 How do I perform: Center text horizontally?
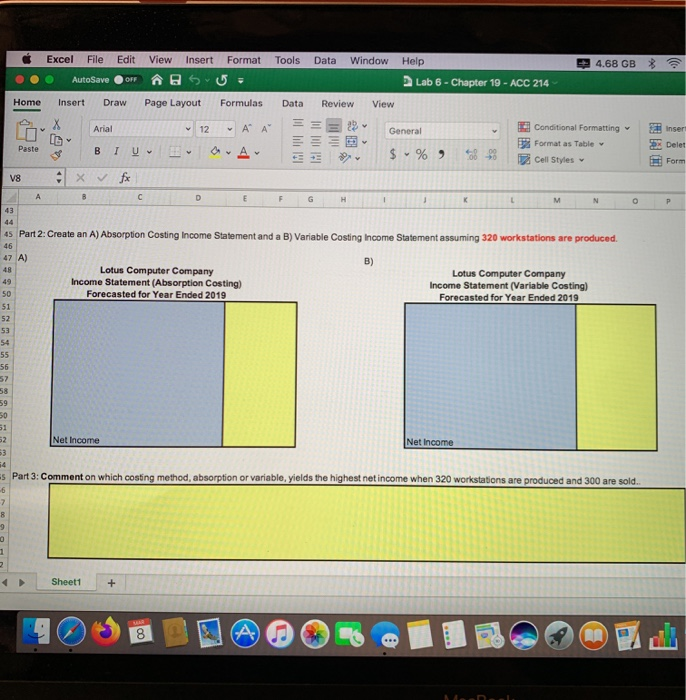click(x=316, y=142)
